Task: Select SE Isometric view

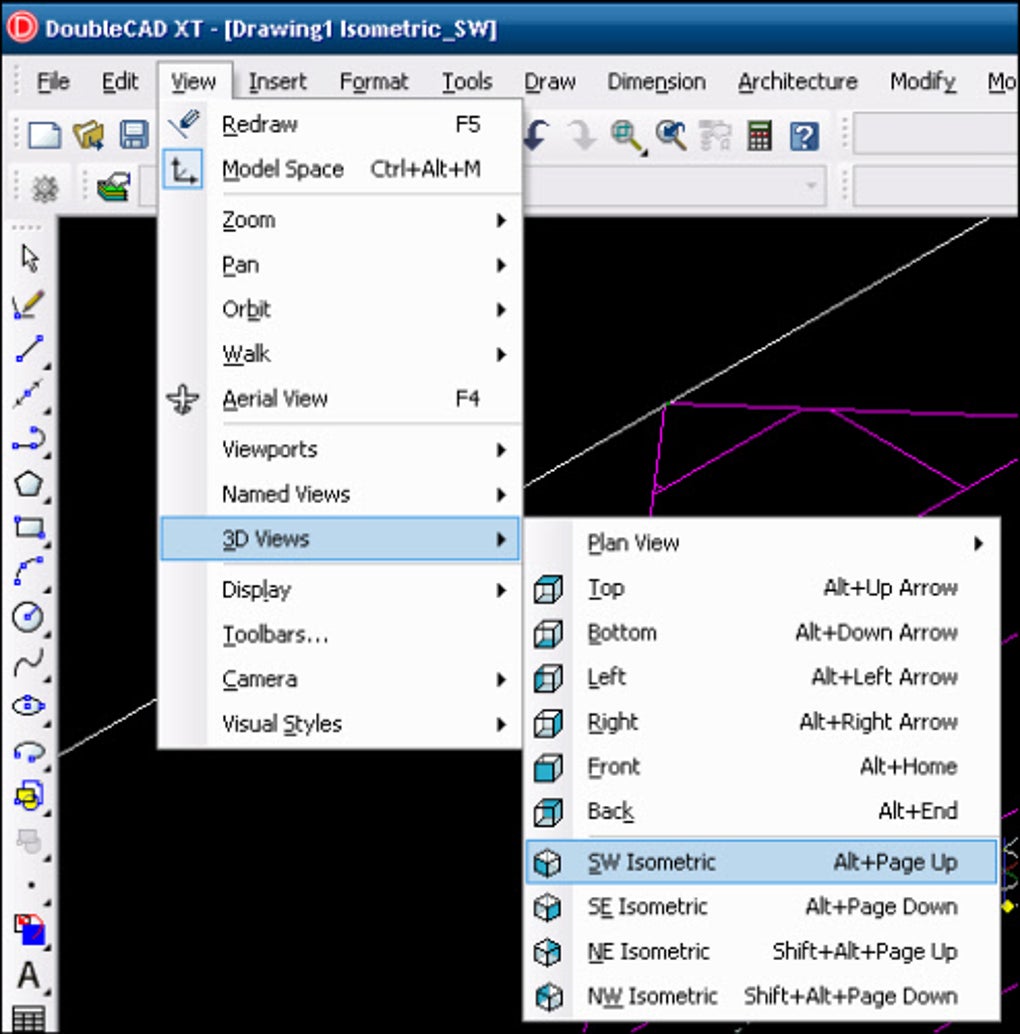Action: pos(762,907)
